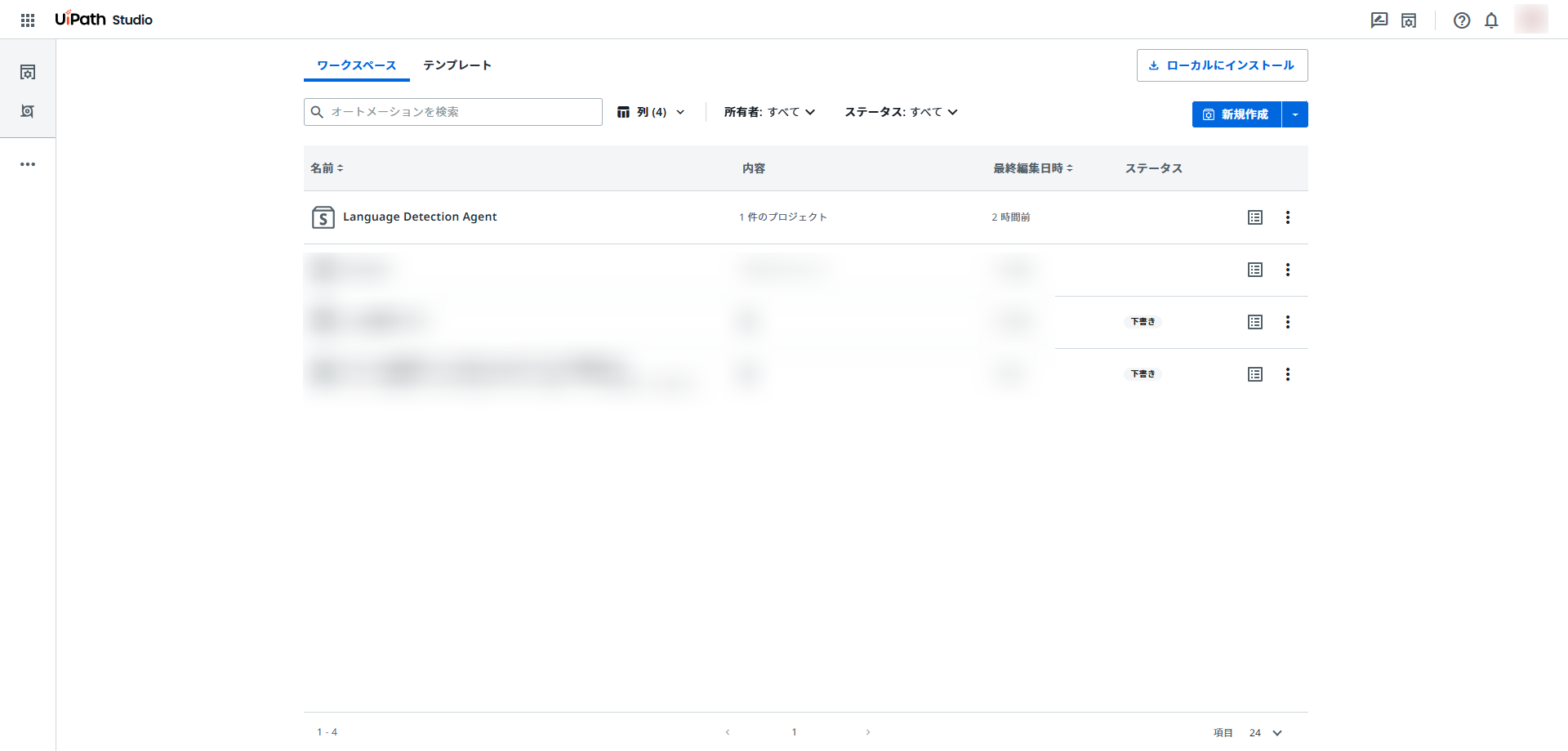Select the second sidebar robot icon
Screen dimensions: 1568x751
coord(28,111)
